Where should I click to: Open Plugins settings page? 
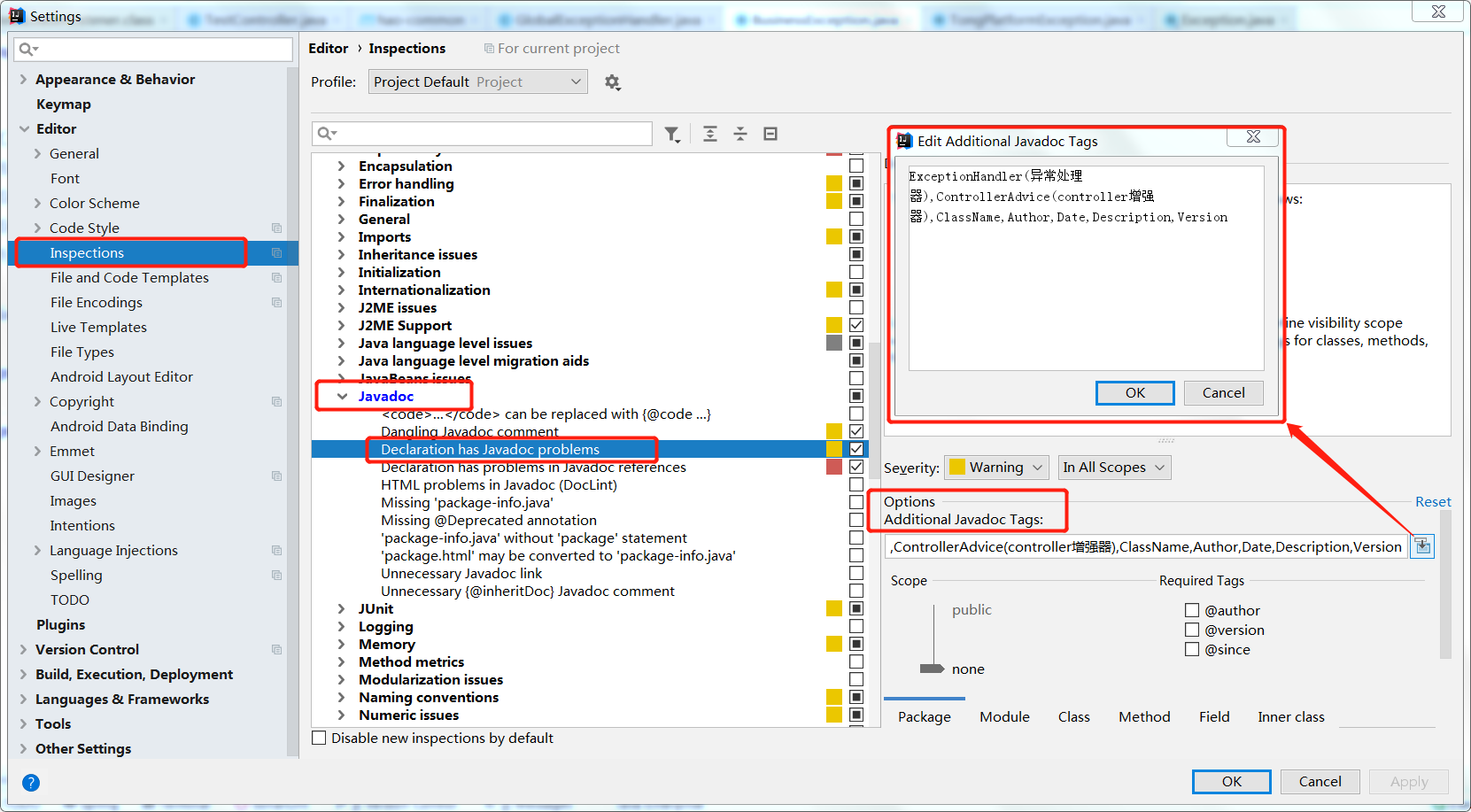(60, 624)
